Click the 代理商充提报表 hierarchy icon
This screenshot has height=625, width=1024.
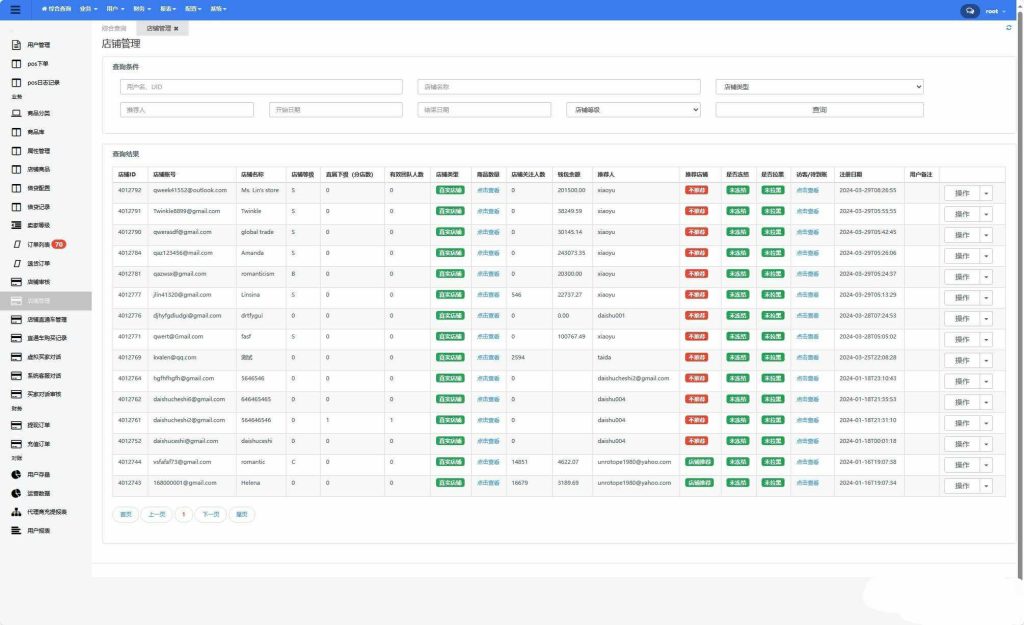point(16,512)
